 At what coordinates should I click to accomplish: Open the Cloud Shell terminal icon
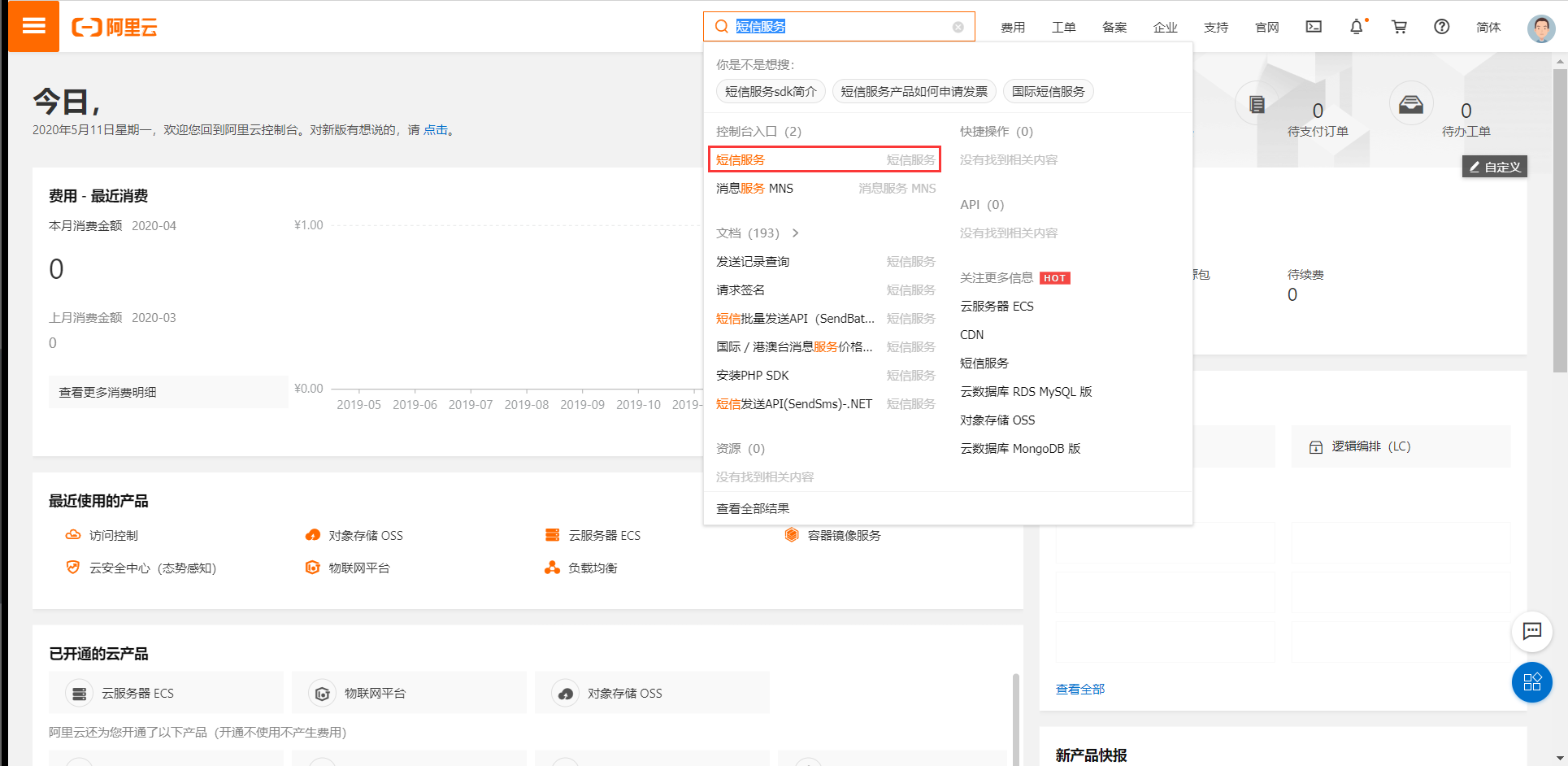(x=1314, y=27)
